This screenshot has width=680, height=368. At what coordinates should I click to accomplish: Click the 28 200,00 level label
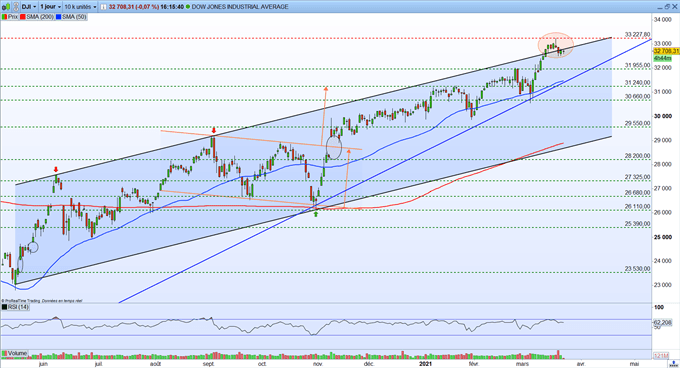[637, 156]
